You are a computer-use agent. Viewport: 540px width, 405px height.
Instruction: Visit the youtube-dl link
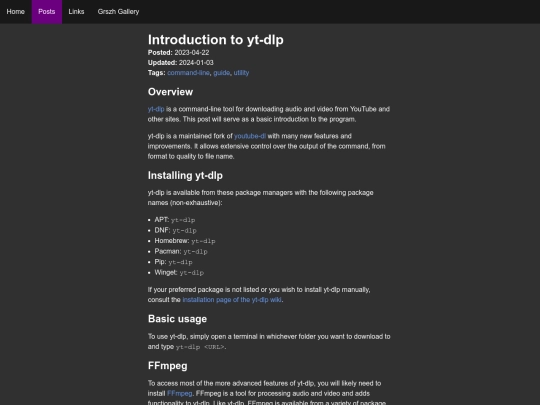250,136
